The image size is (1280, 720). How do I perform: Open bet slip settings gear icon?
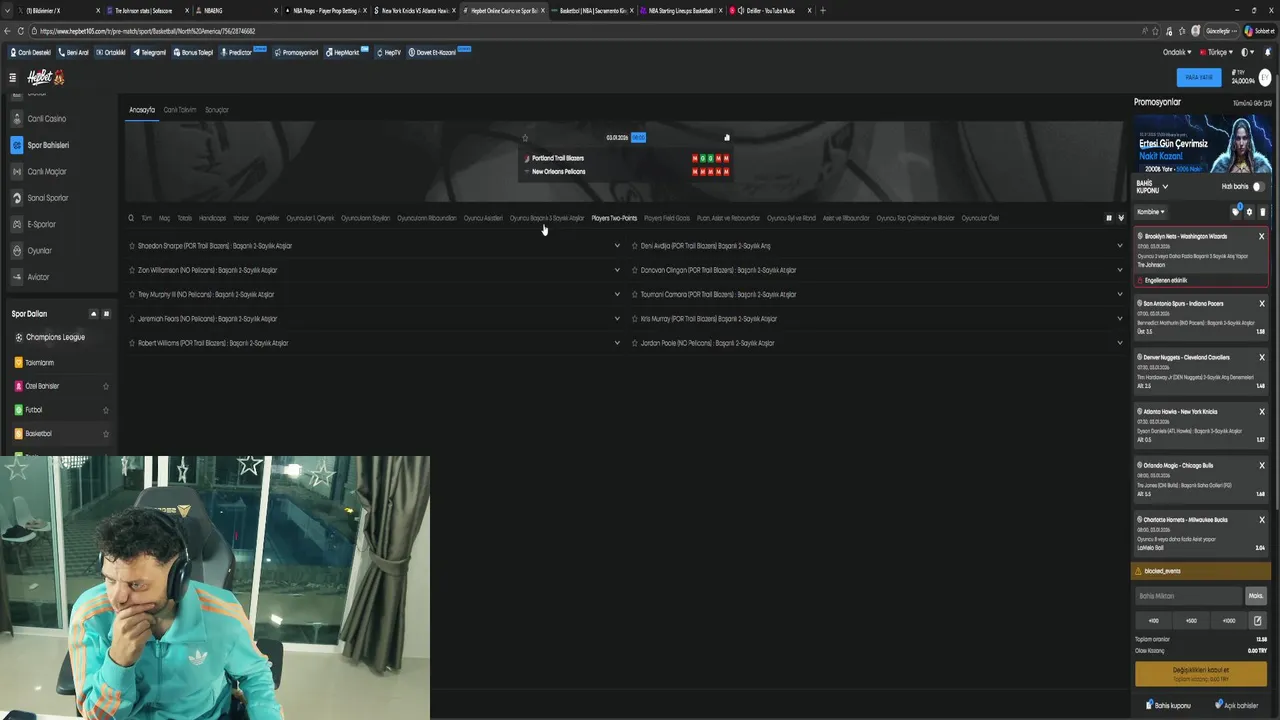[x=1249, y=212]
